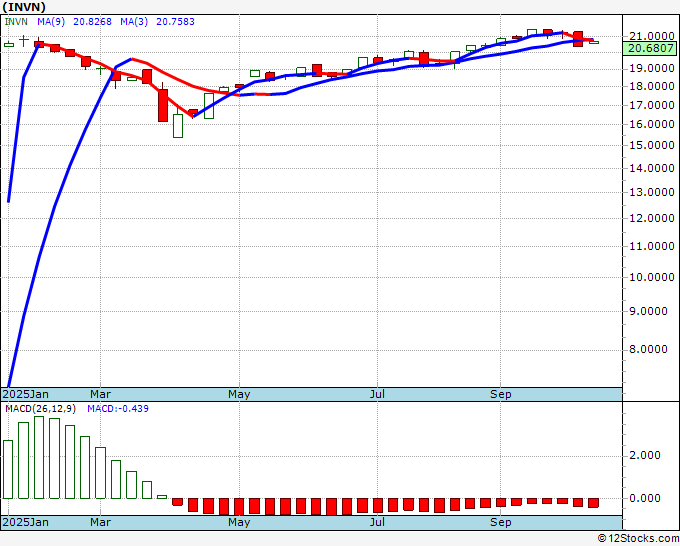Screen dimensions: 680x546
Task: Select the MA(9) legend label
Action: [51, 21]
